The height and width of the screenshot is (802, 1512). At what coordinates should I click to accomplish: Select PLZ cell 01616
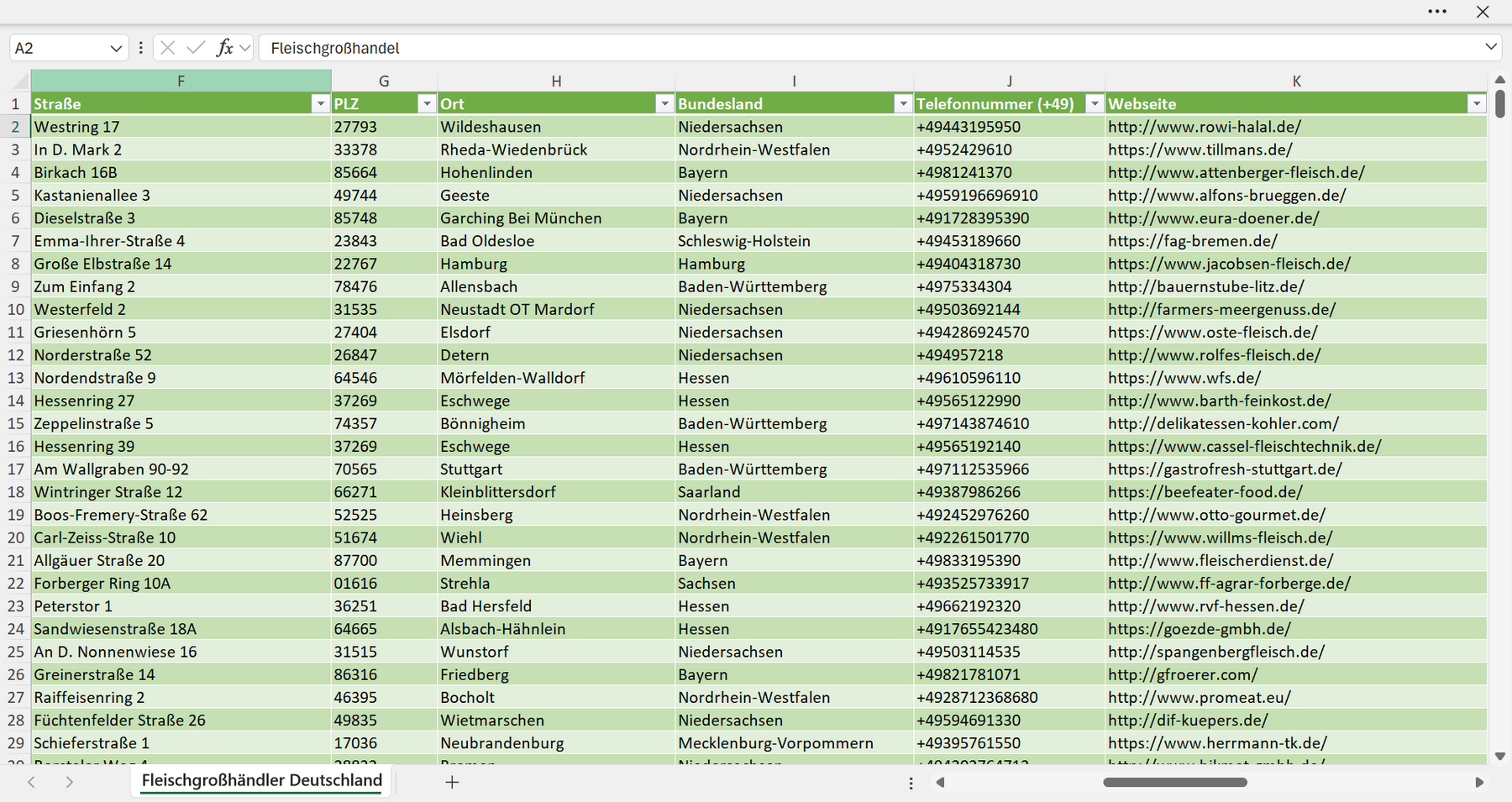384,584
